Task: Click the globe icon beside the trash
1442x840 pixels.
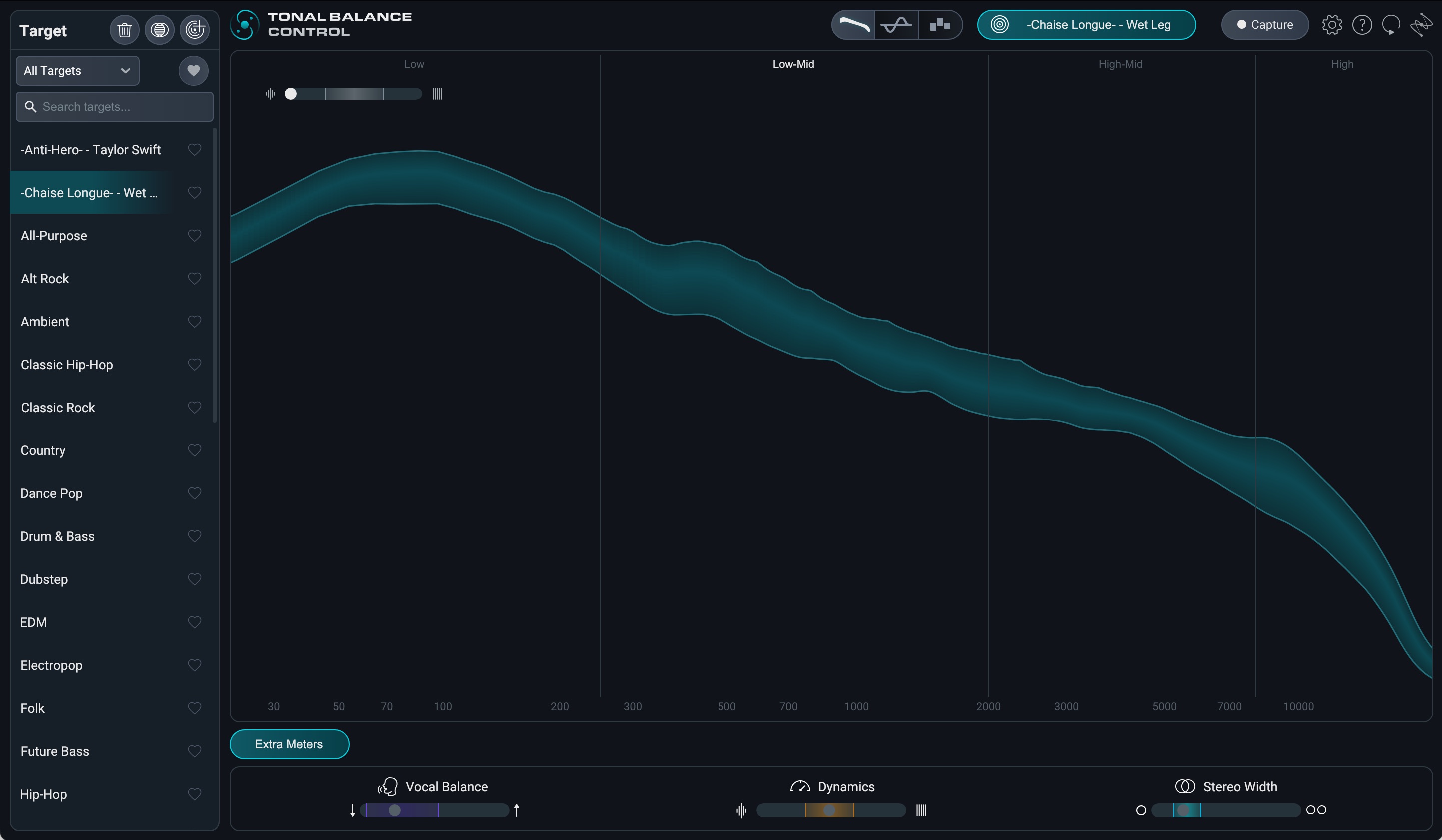Action: coord(160,30)
